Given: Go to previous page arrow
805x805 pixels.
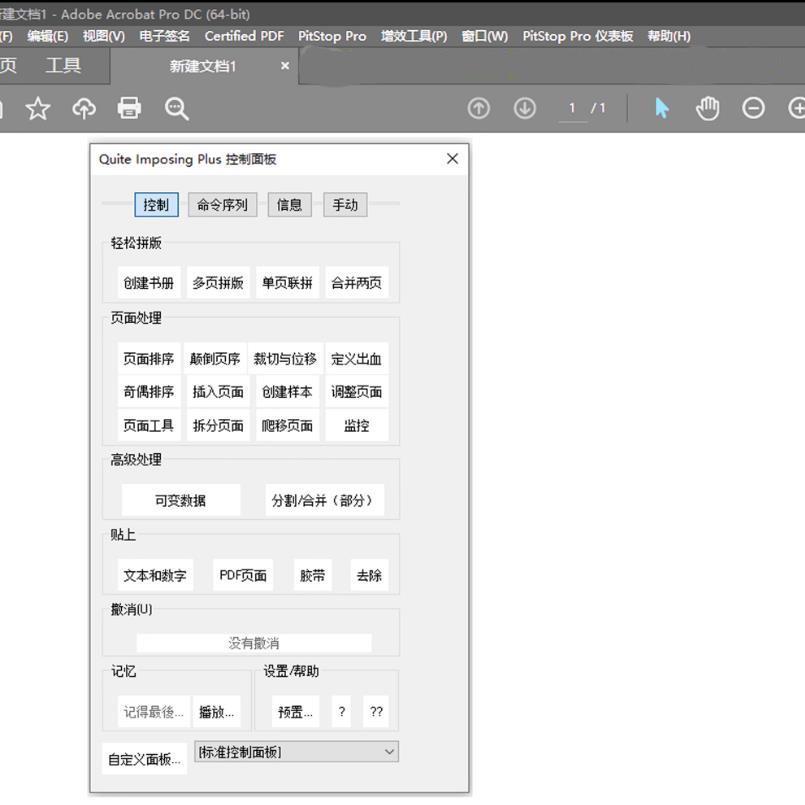Looking at the screenshot, I should [479, 108].
